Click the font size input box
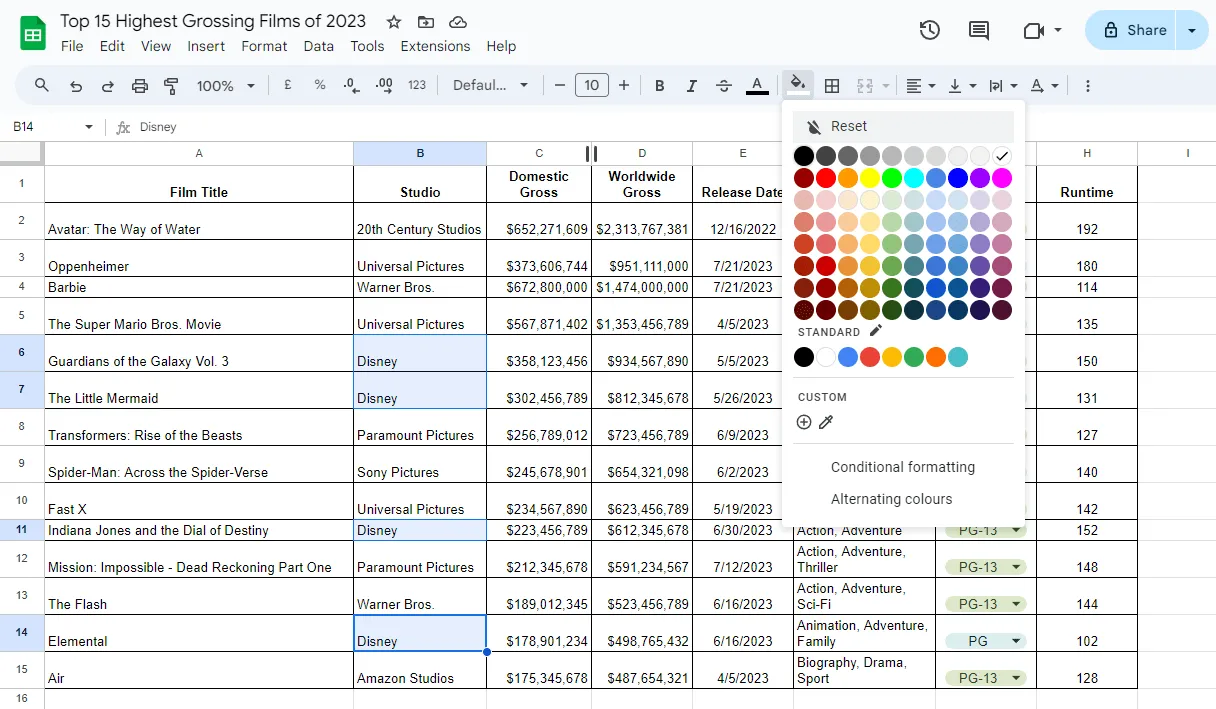This screenshot has width=1216, height=709. click(592, 86)
